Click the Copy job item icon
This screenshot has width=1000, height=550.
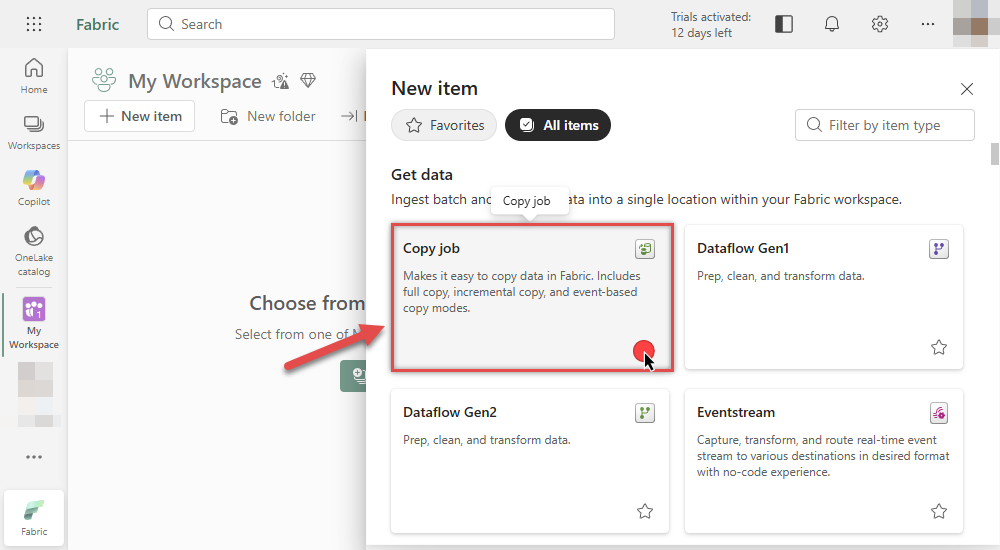pos(645,249)
